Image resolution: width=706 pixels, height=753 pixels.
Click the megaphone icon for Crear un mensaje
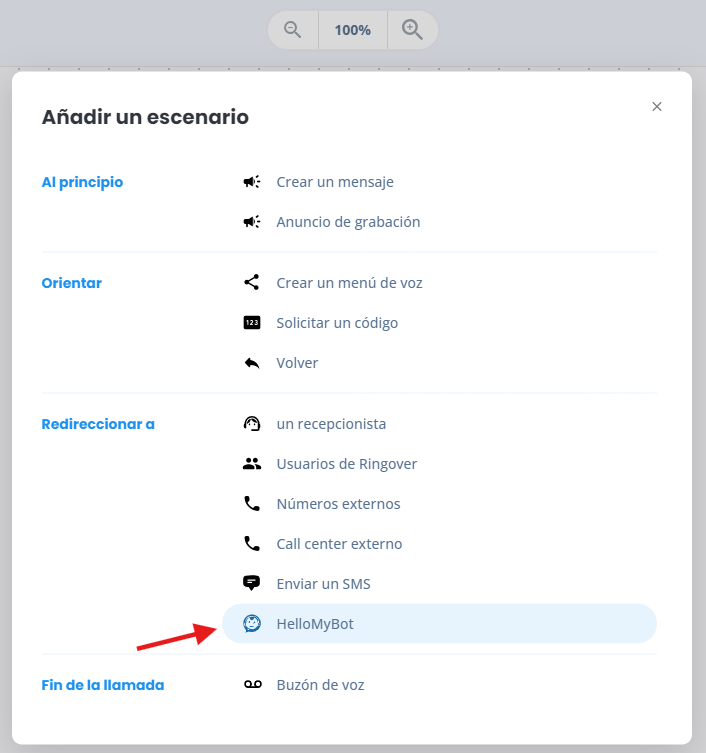252,182
